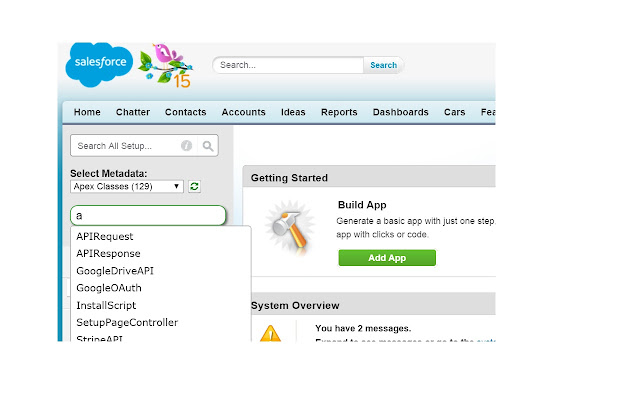
Task: Open the Dashboards tab
Action: point(400,112)
